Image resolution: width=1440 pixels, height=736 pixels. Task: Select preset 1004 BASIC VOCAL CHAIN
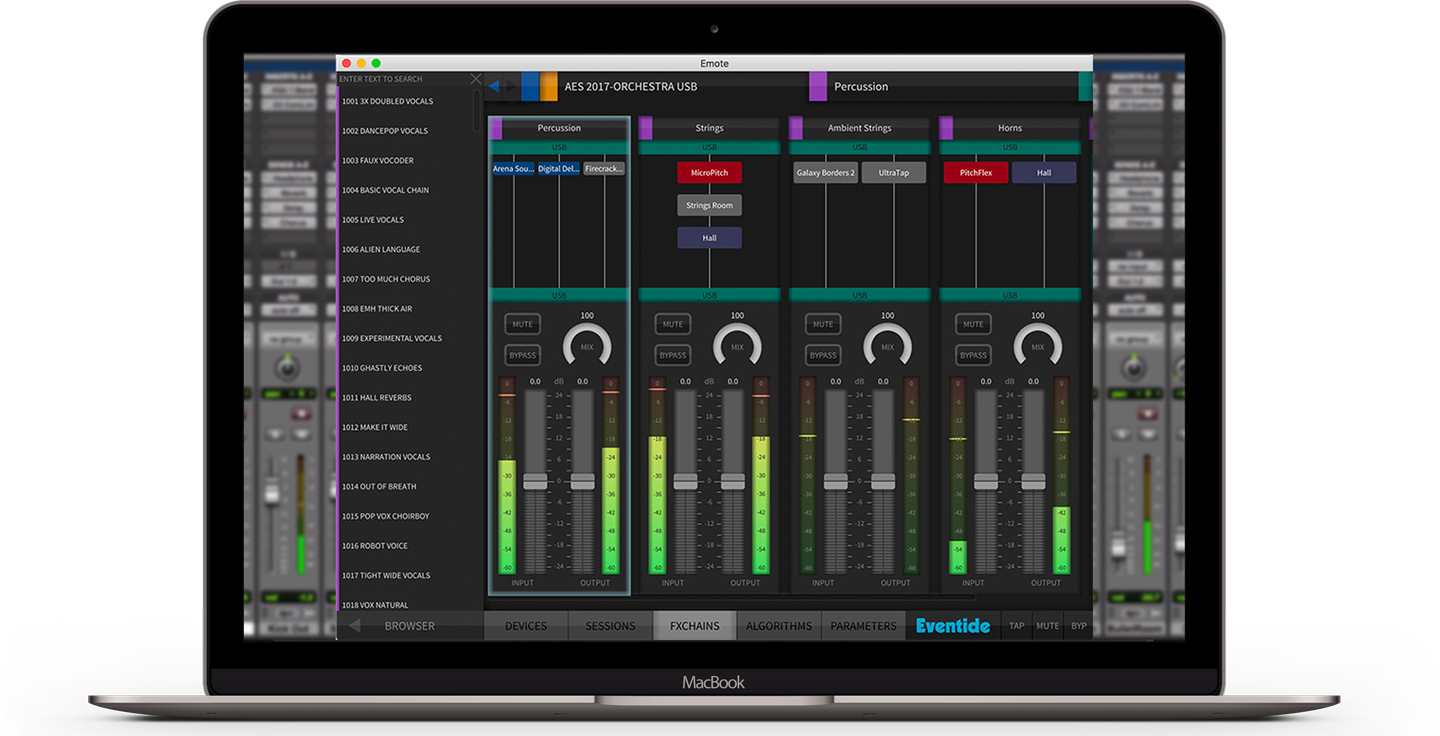385,190
